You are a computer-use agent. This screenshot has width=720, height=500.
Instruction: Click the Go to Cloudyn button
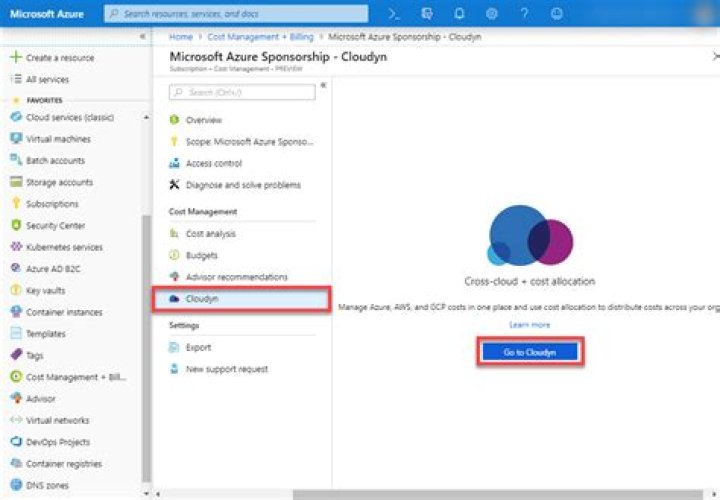pyautogui.click(x=529, y=352)
